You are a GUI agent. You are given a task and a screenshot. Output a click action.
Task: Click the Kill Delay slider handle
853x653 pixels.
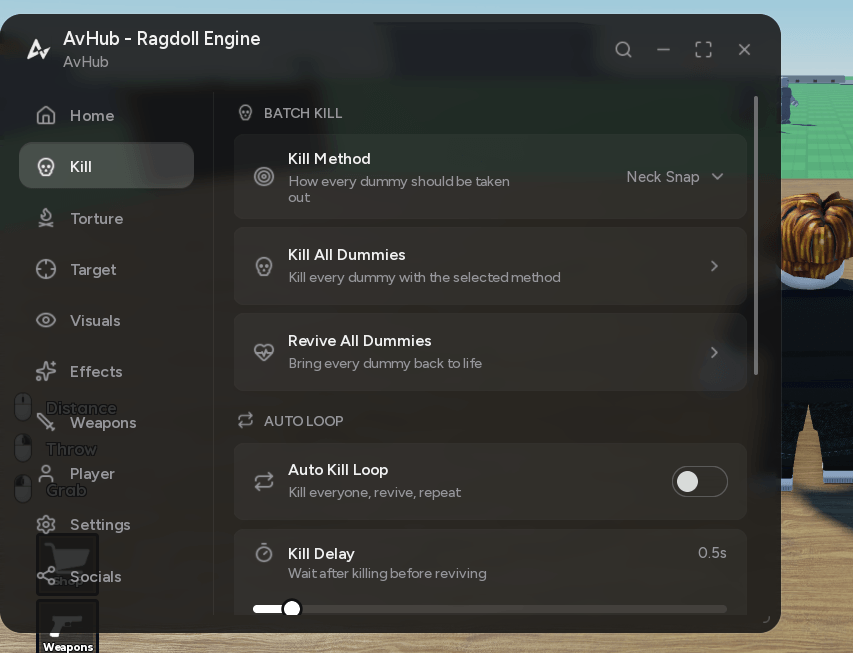point(292,608)
